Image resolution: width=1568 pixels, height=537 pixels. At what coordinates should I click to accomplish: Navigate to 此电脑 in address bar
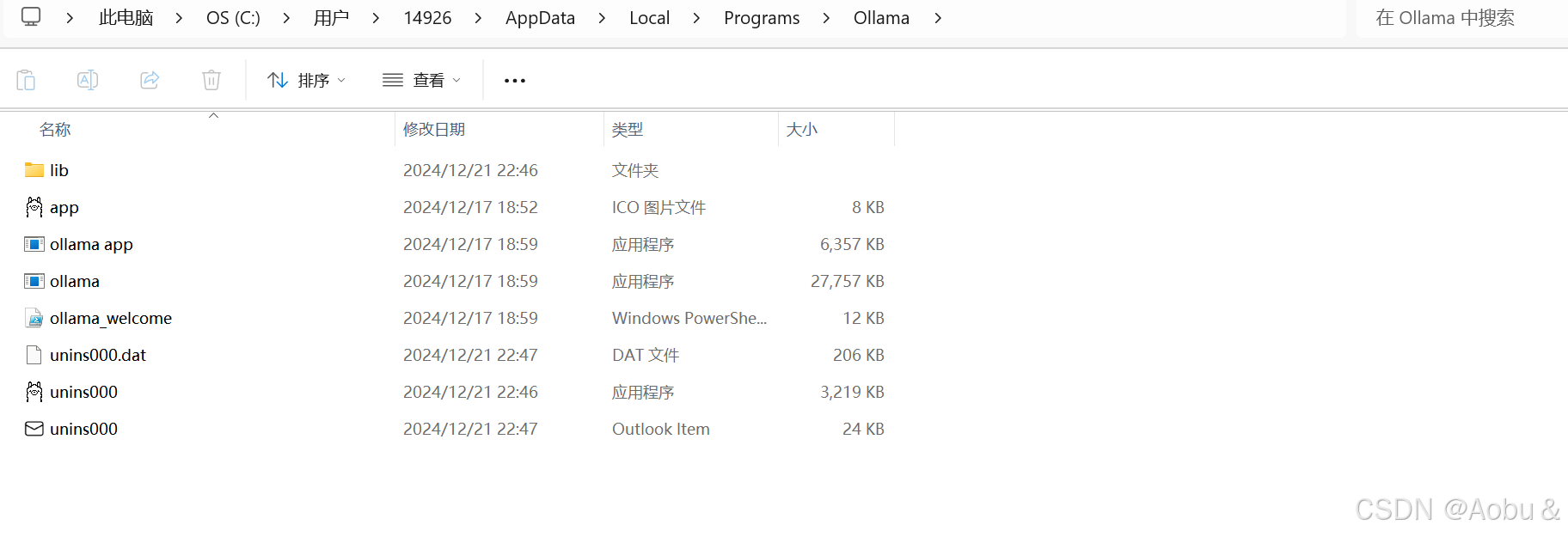coord(126,18)
